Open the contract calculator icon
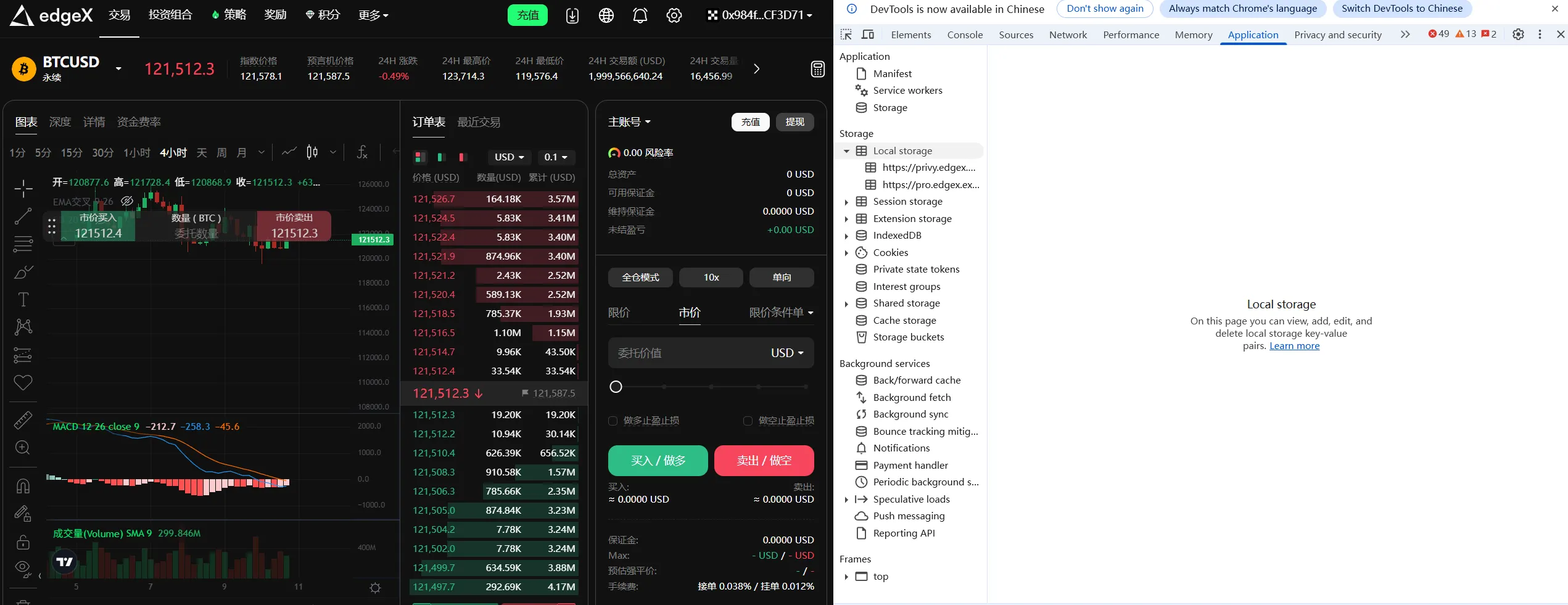The height and width of the screenshot is (605, 1568). (817, 69)
